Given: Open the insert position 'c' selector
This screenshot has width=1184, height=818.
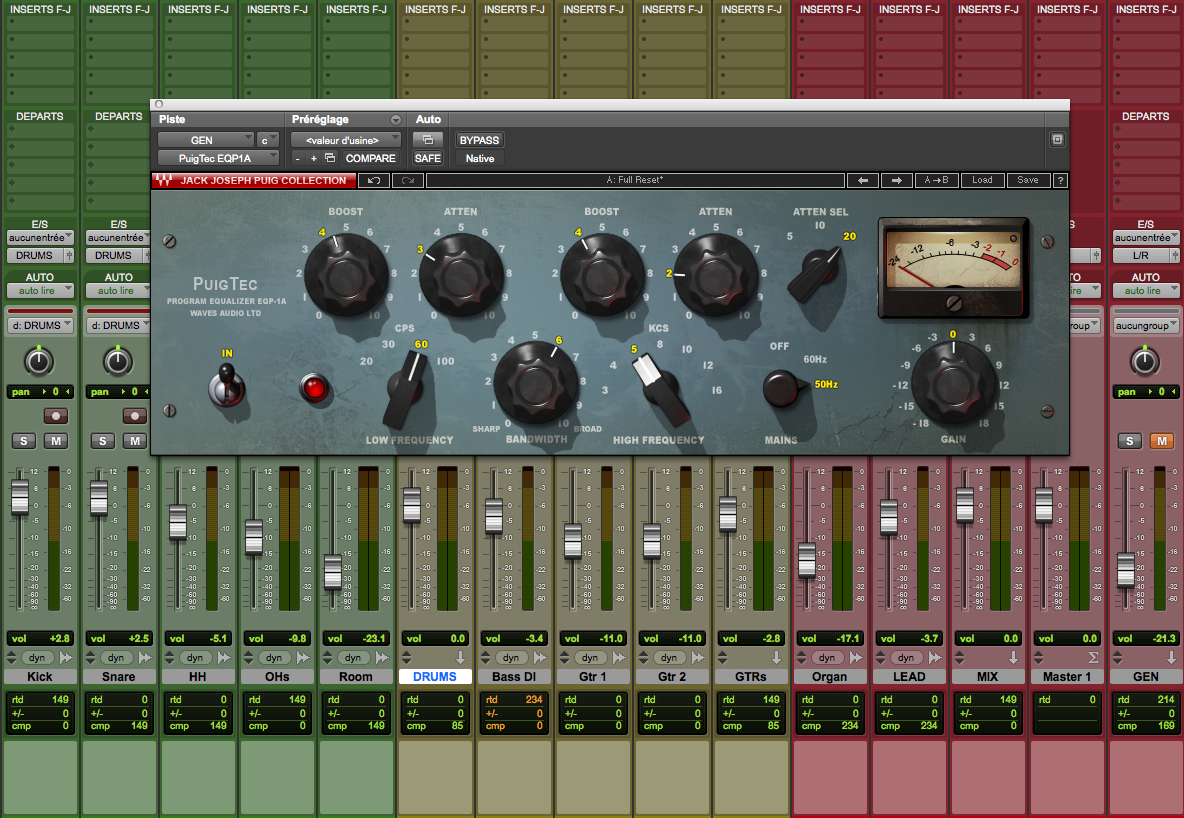Looking at the screenshot, I should pyautogui.click(x=268, y=140).
